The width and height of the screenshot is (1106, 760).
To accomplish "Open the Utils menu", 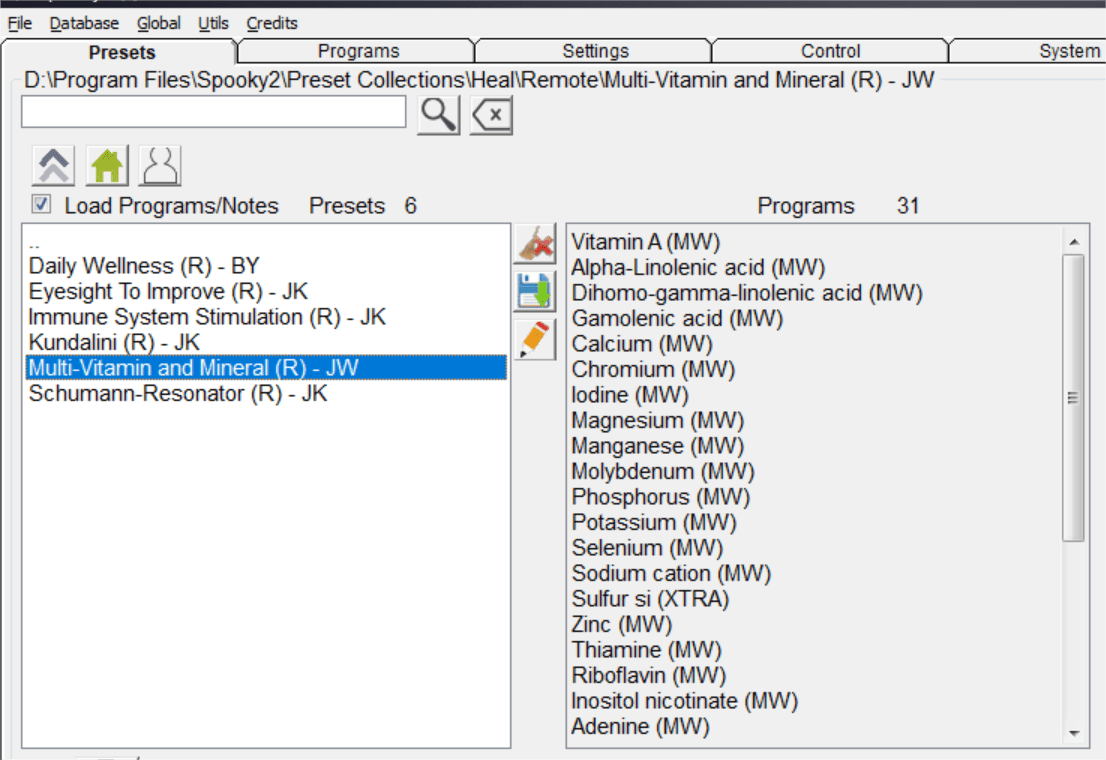I will point(213,23).
